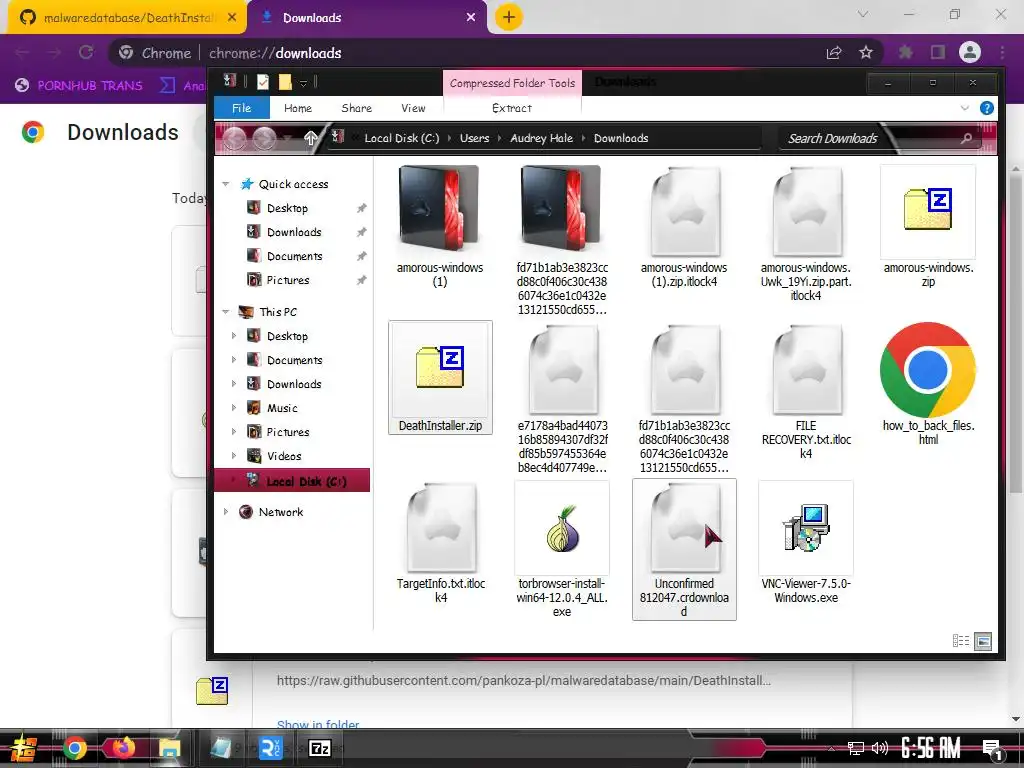The image size is (1024, 768).
Task: Switch to the malwaredatabase GitHub Chrome tab
Action: [127, 18]
